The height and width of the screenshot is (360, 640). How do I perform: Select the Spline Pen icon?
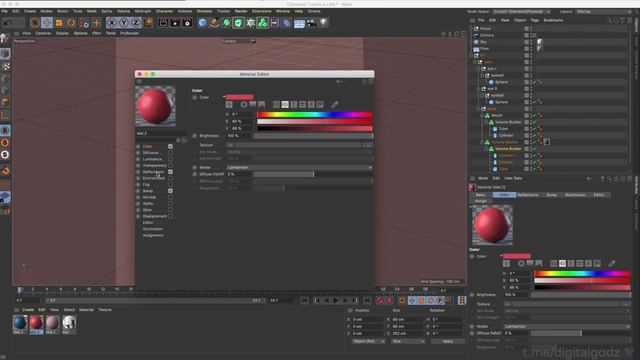click(x=215, y=23)
